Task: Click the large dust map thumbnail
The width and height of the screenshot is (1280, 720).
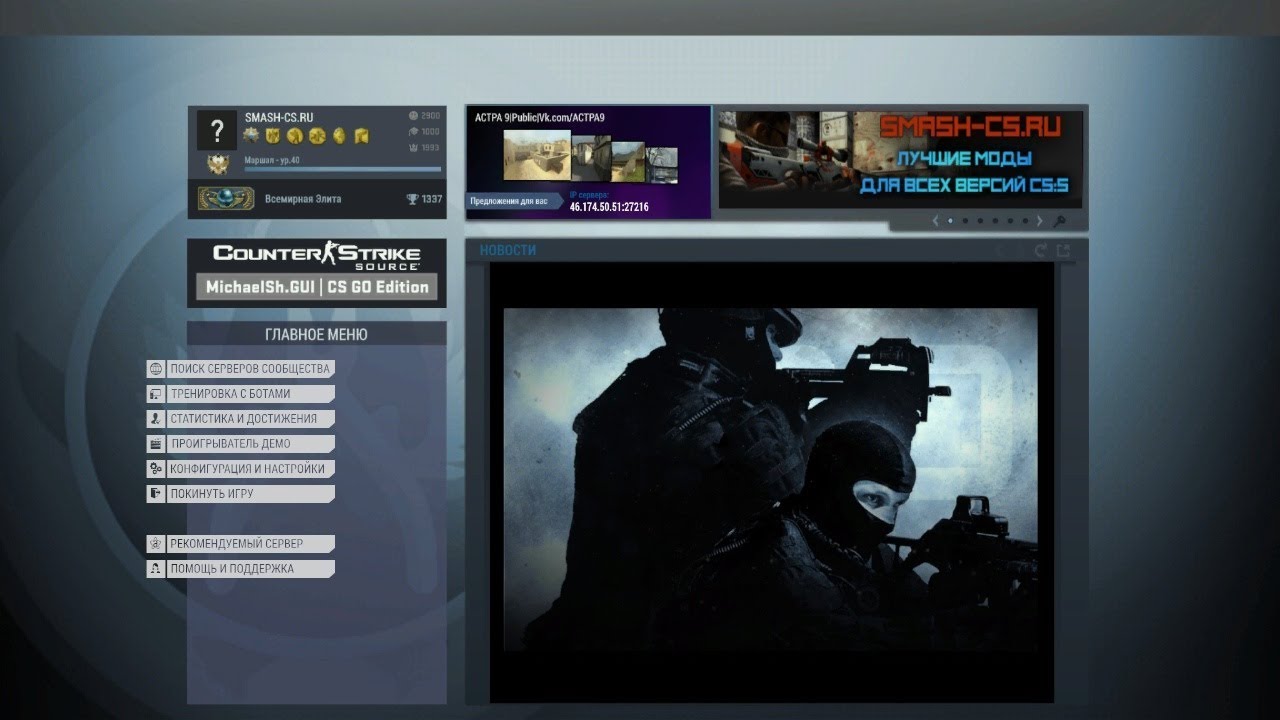Action: [x=536, y=155]
